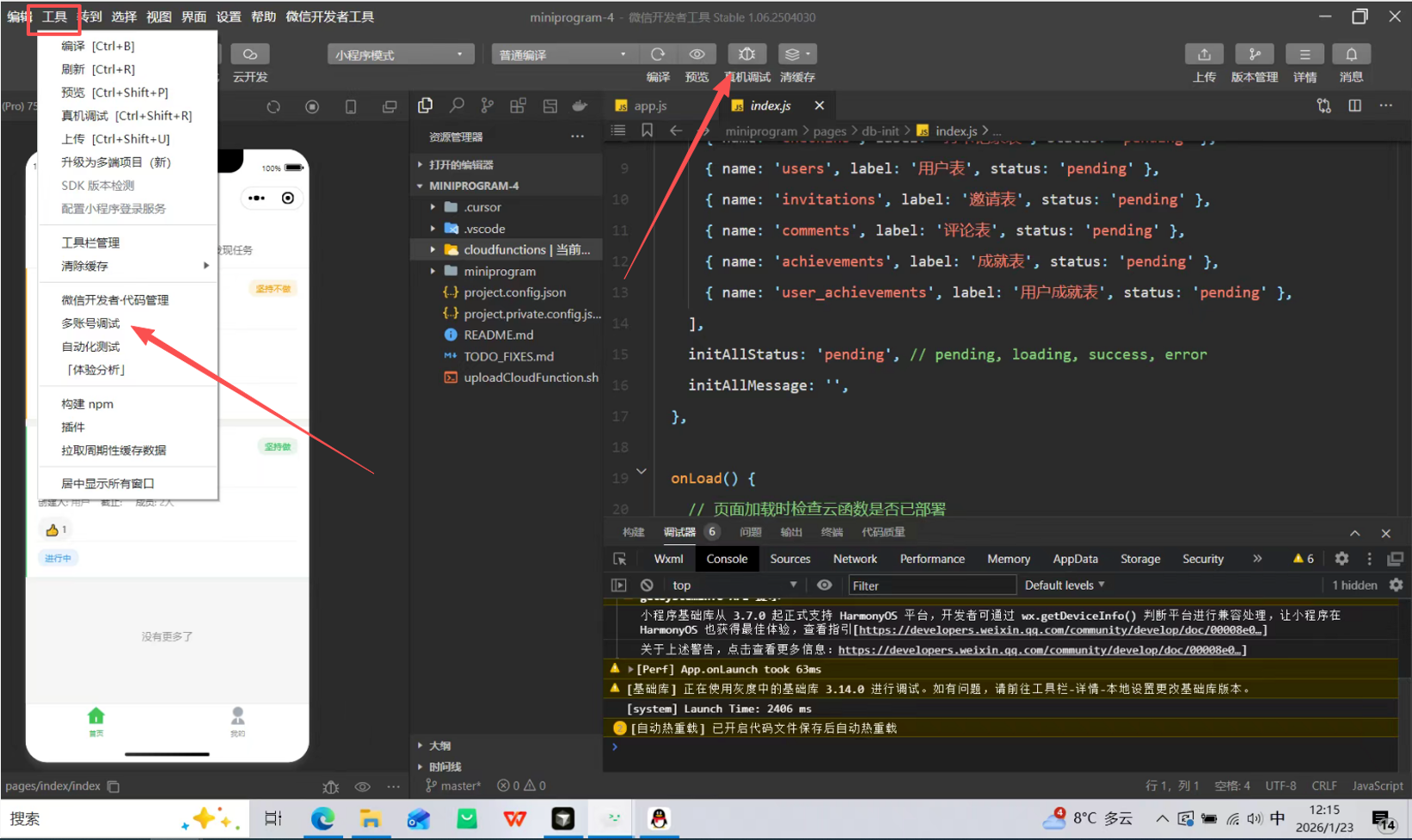The image size is (1412, 840).
Task: Select 多账号调试 from the tools menu
Action: pos(91,323)
